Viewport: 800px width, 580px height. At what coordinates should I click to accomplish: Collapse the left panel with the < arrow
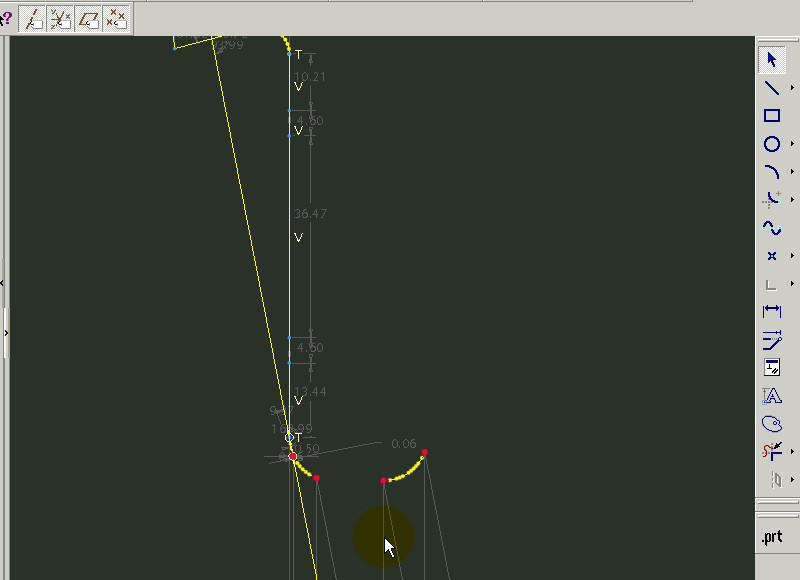pyautogui.click(x=2, y=283)
